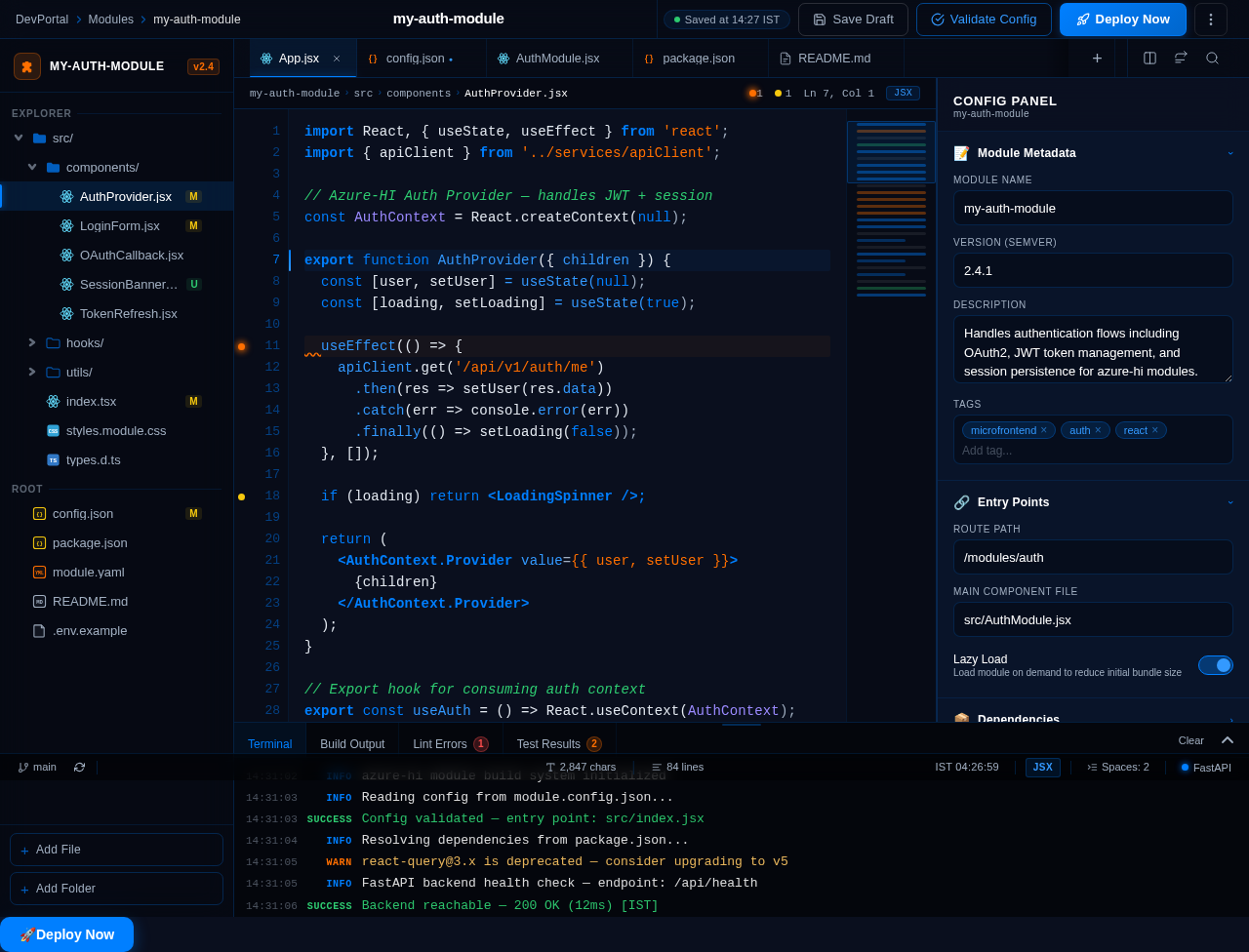Go to Modules breadcrumb
Image resolution: width=1249 pixels, height=952 pixels.
[x=111, y=20]
